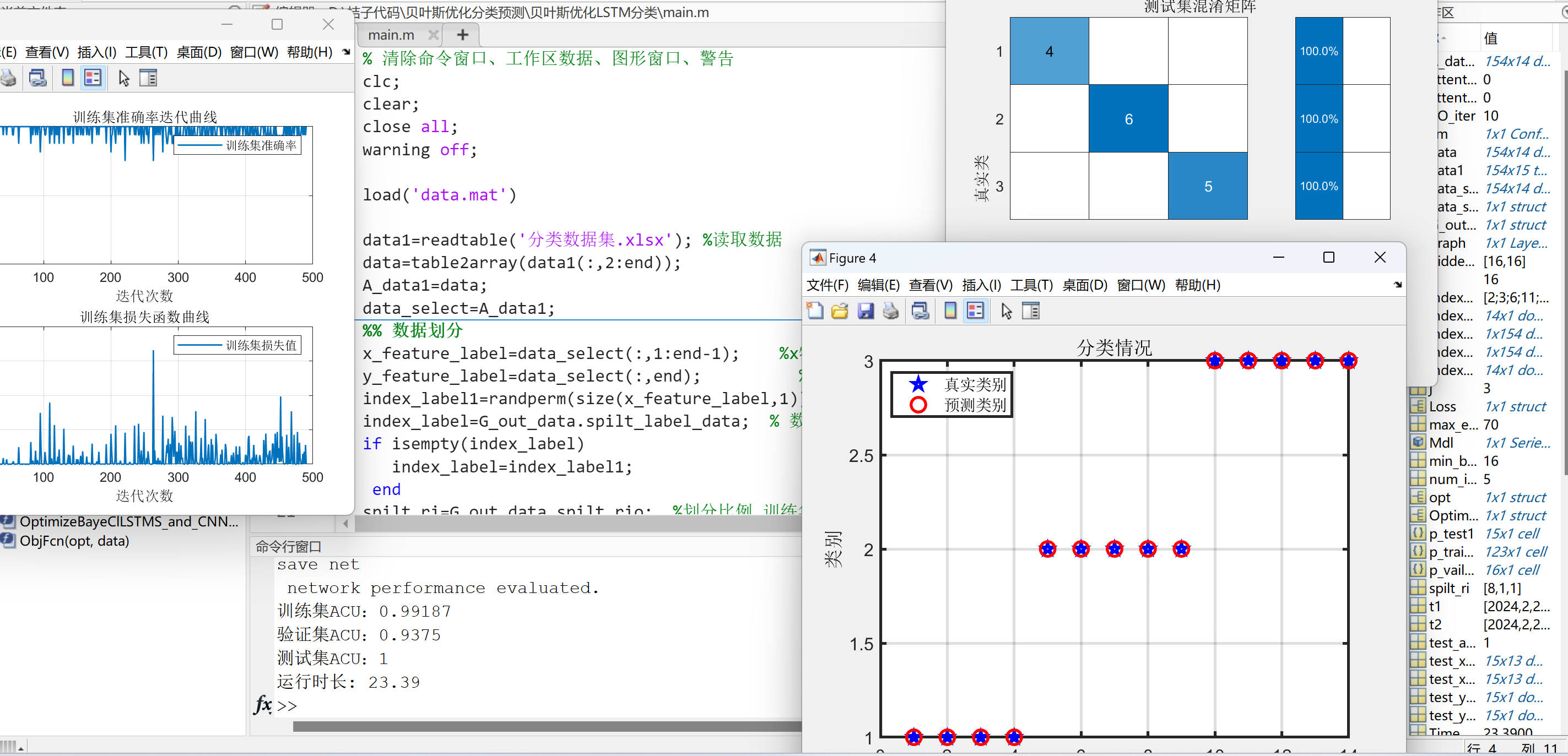This screenshot has height=756, width=1568.
Task: Open 文件(F) menu in Figure 4
Action: tap(826, 285)
